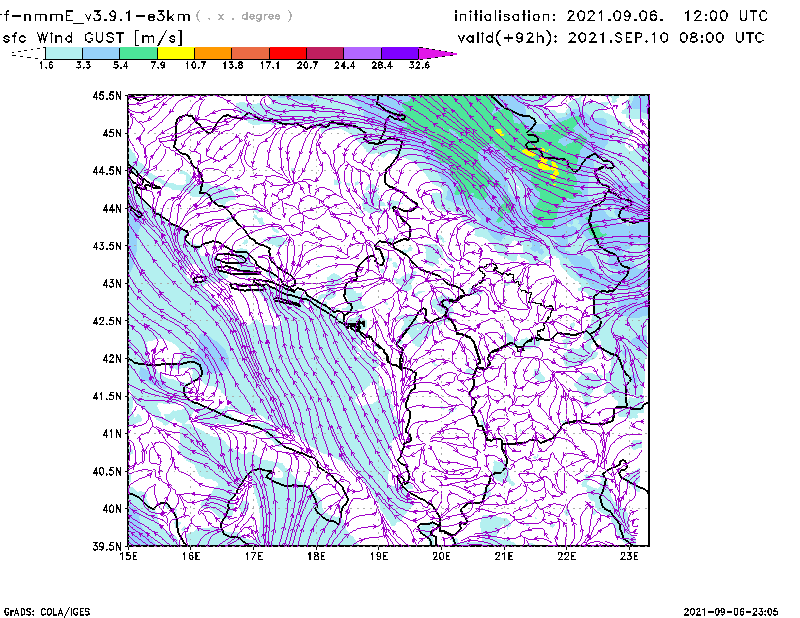Click the green legend color swatch
Image resolution: width=800 pixels, height=618 pixels.
[x=138, y=53]
